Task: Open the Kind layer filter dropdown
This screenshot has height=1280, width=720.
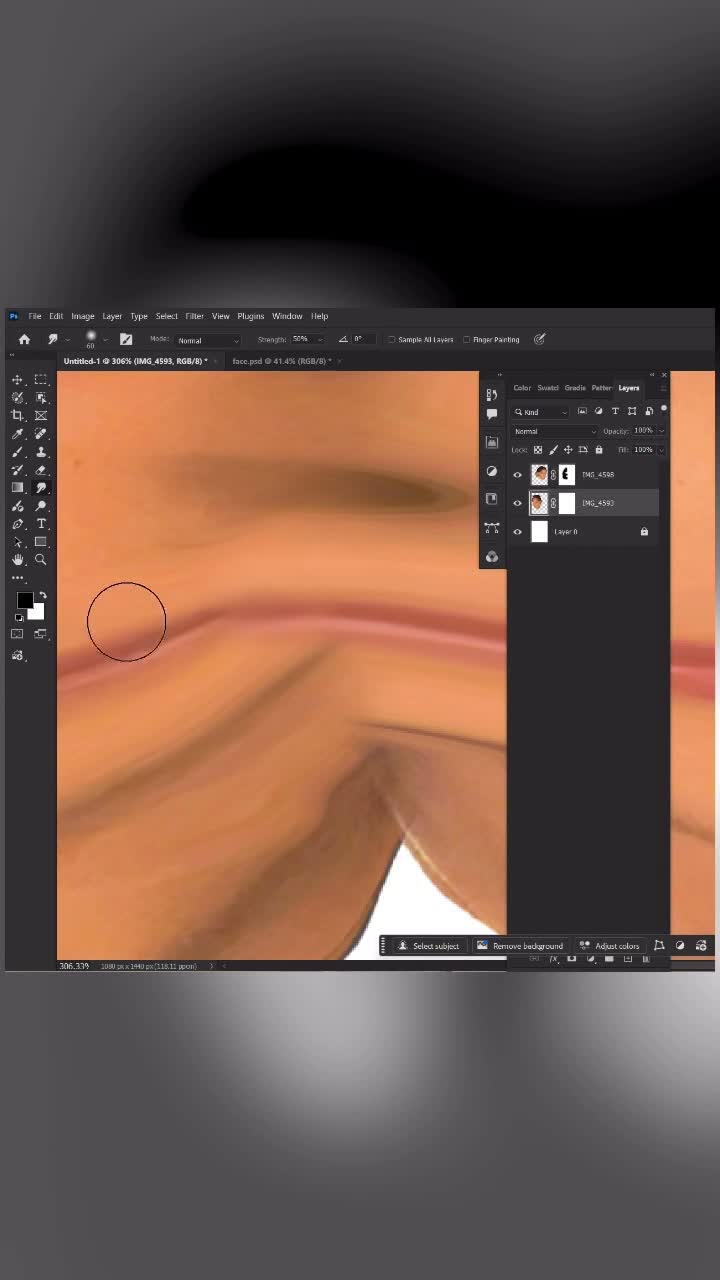Action: point(540,411)
